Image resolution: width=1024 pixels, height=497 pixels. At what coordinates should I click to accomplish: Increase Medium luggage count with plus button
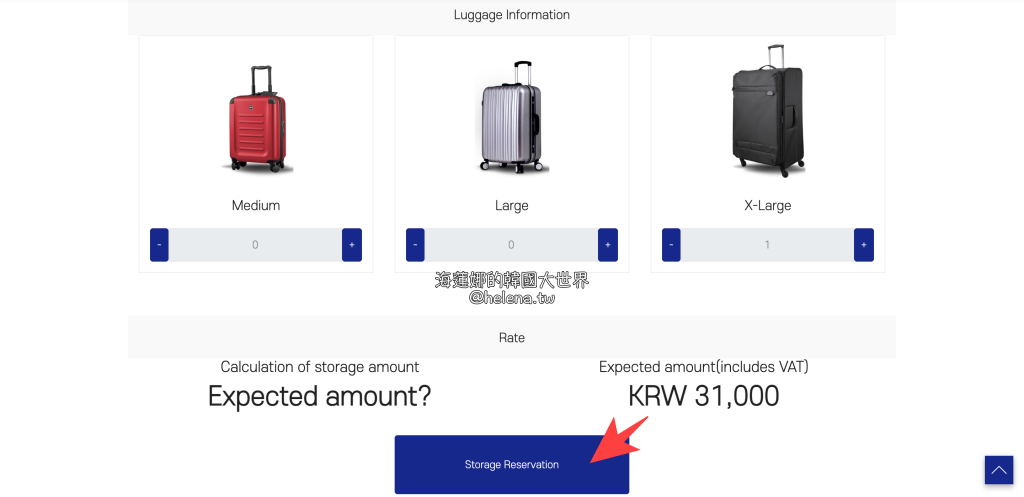[x=351, y=245]
